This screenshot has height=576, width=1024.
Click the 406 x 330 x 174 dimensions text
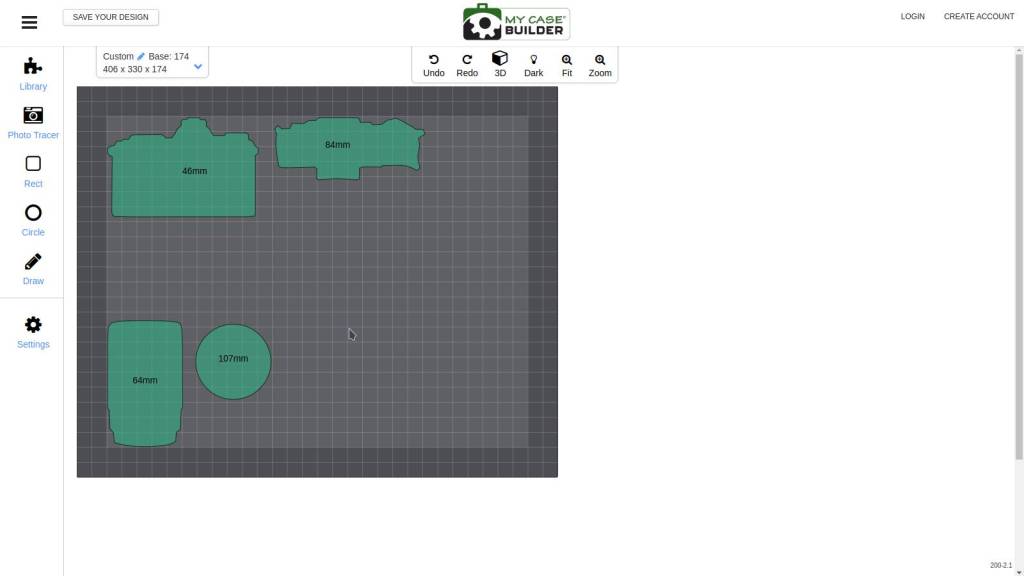[135, 69]
